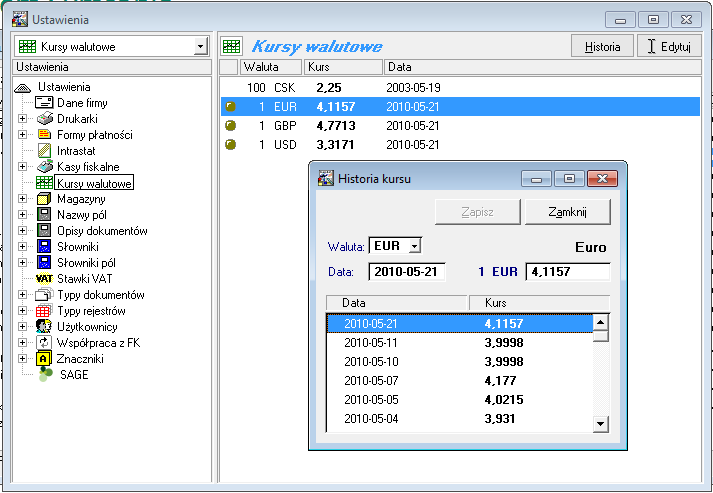Select the USD 3,3171 currency row
The image size is (713, 493).
[x=460, y=145]
